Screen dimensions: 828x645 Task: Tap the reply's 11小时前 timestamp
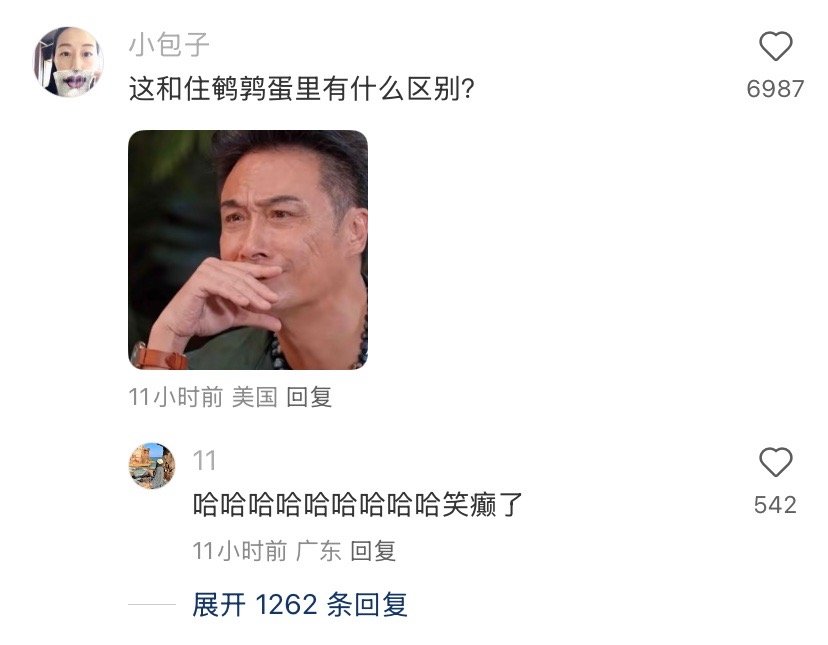tap(239, 551)
